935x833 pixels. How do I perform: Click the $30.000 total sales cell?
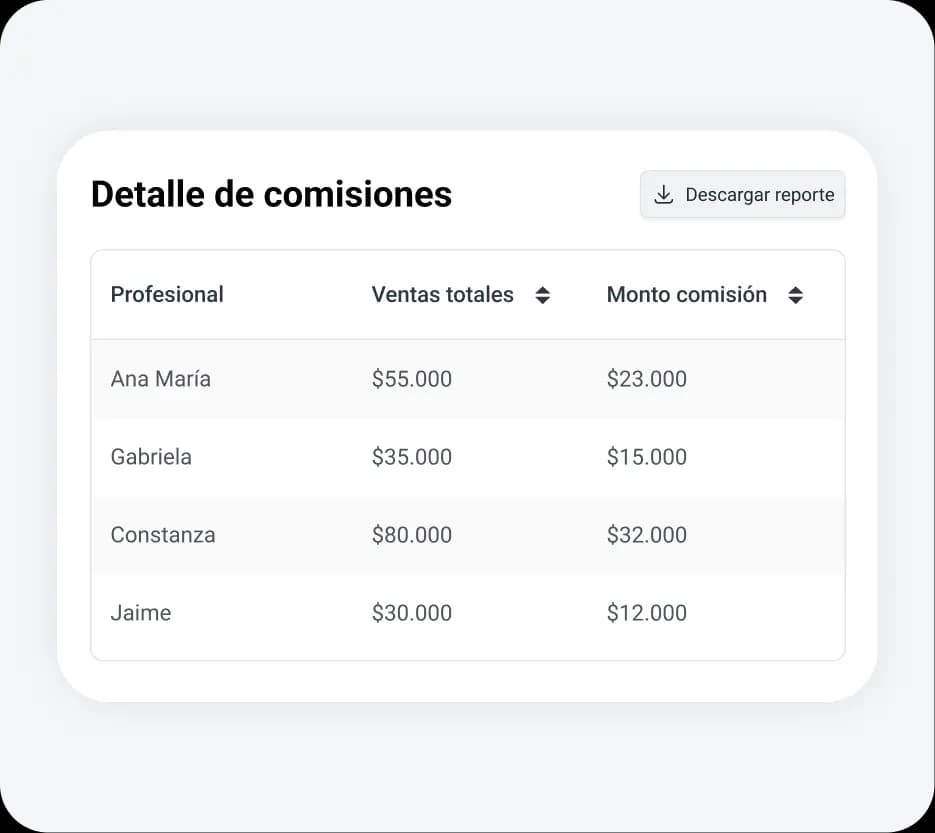tap(412, 613)
